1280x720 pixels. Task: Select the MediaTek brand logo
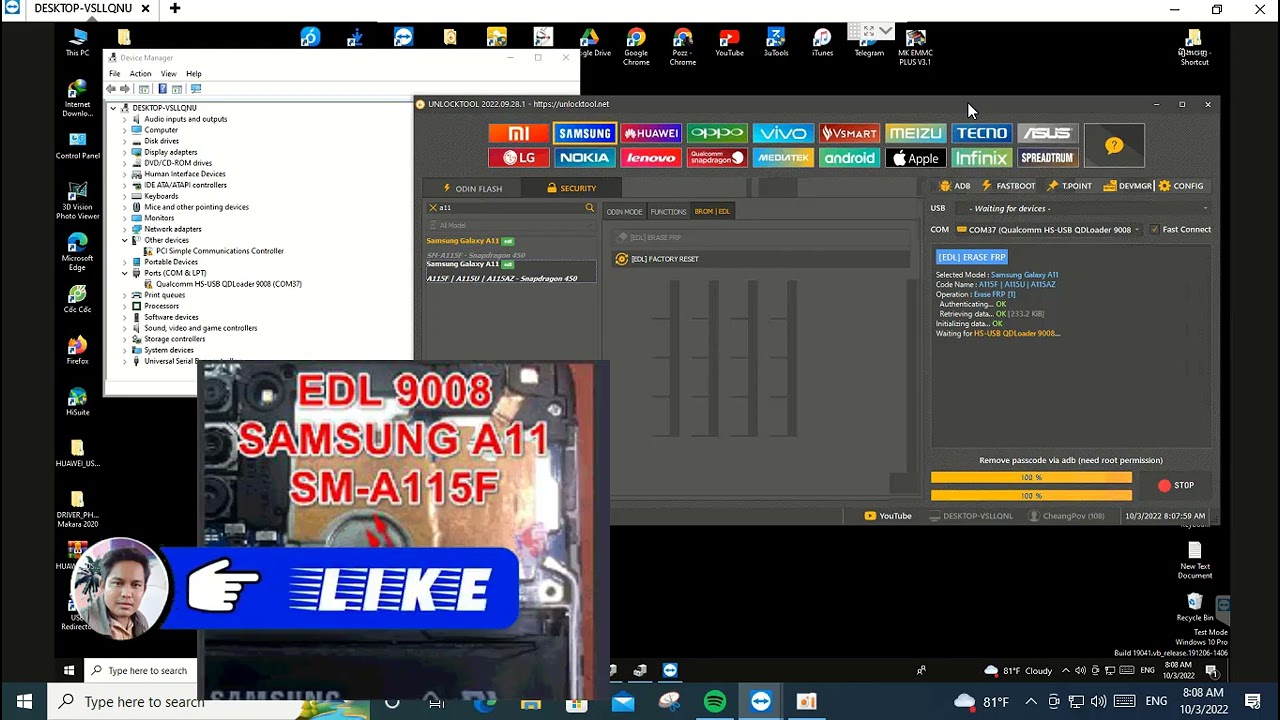click(783, 158)
